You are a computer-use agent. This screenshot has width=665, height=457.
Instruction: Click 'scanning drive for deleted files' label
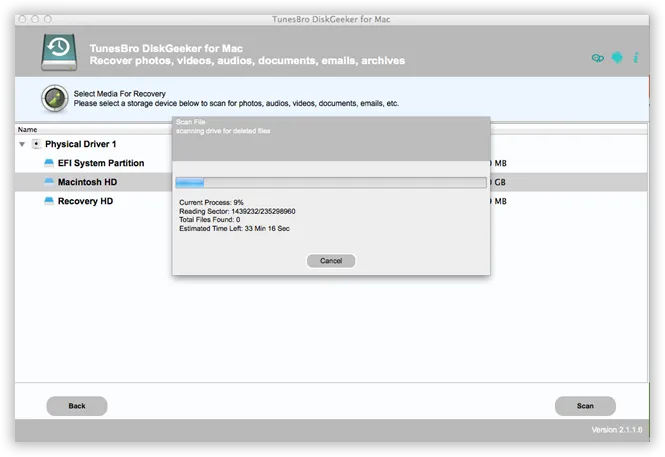(223, 131)
